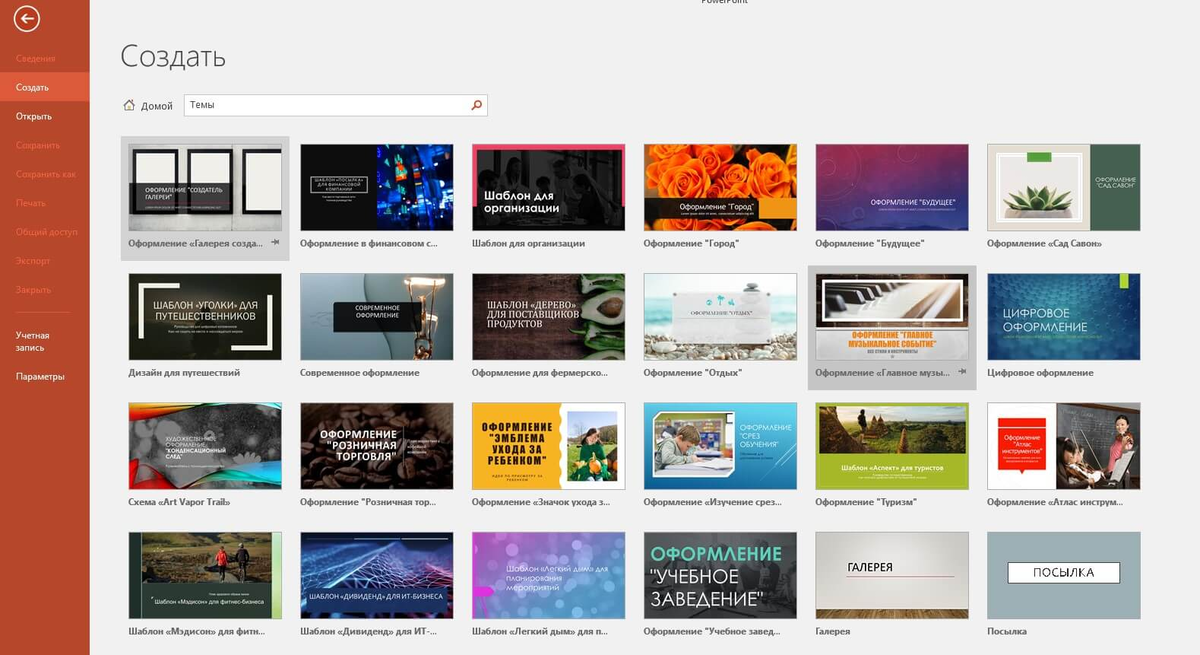The image size is (1200, 655).
Task: Select «Сад Савон» succulent thumbnail
Action: tap(1064, 187)
